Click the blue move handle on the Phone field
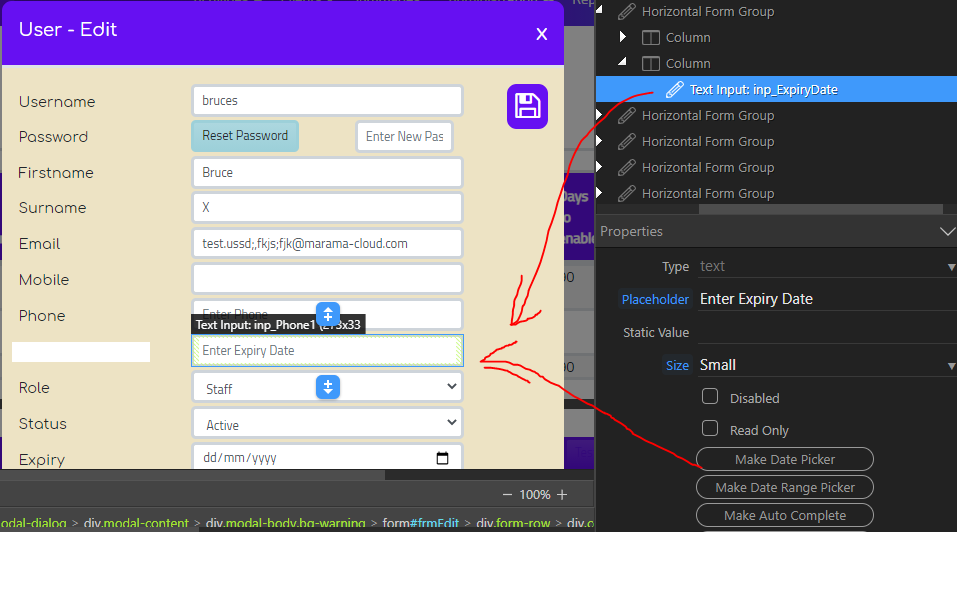This screenshot has width=957, height=593. 328,314
